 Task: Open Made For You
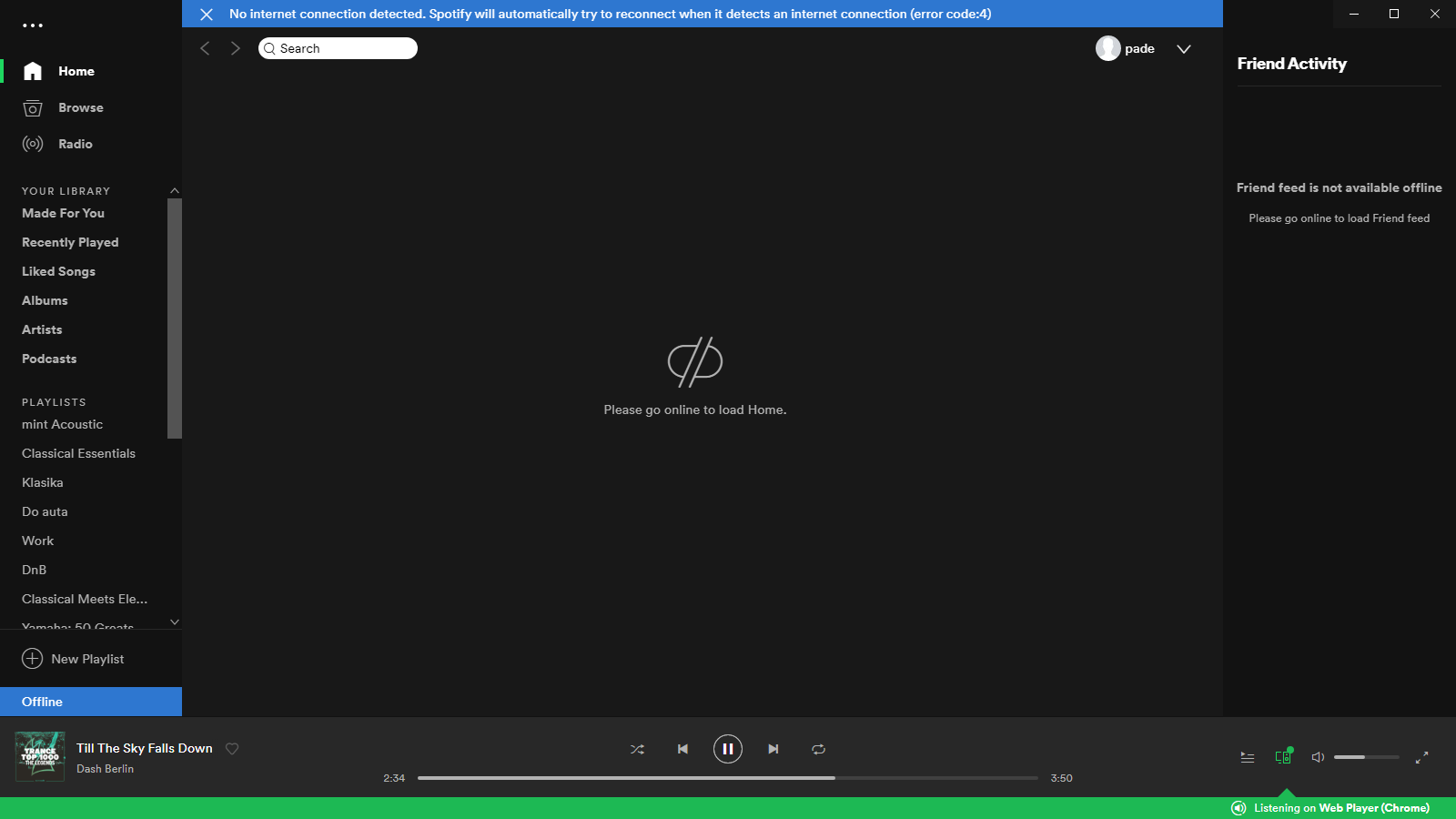click(x=63, y=213)
